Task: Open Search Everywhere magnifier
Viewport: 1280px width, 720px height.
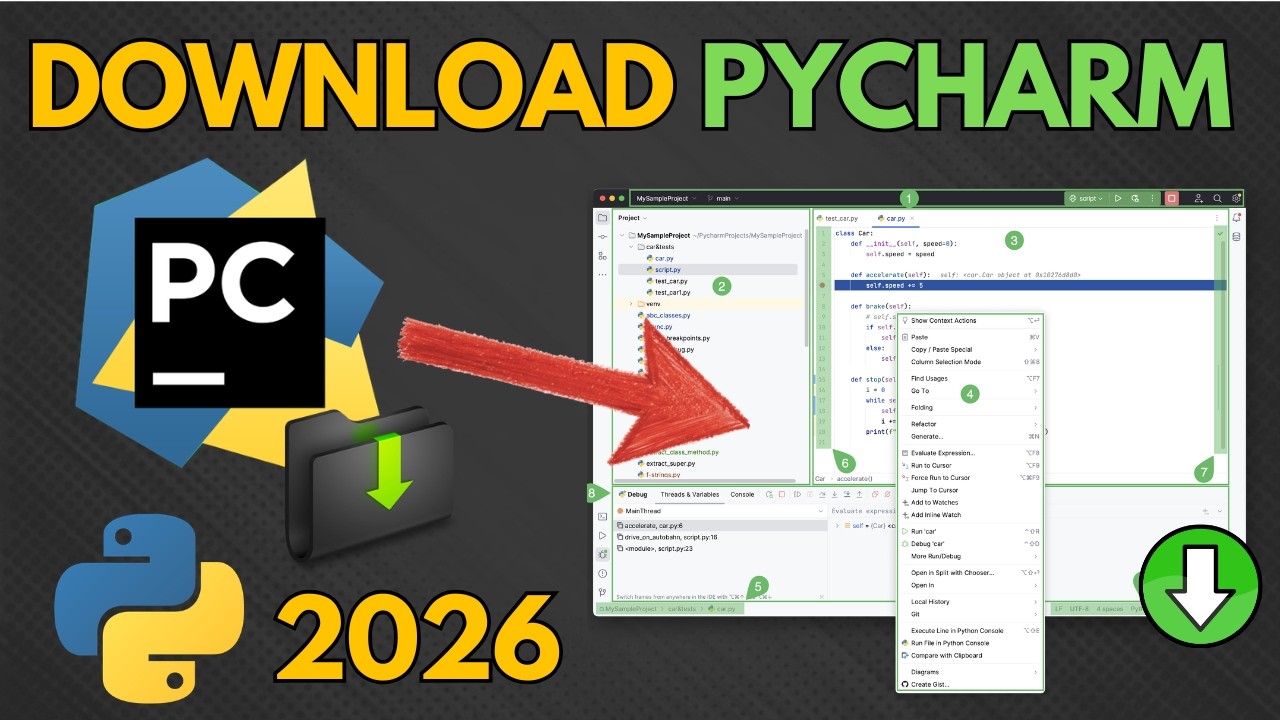Action: click(1217, 199)
